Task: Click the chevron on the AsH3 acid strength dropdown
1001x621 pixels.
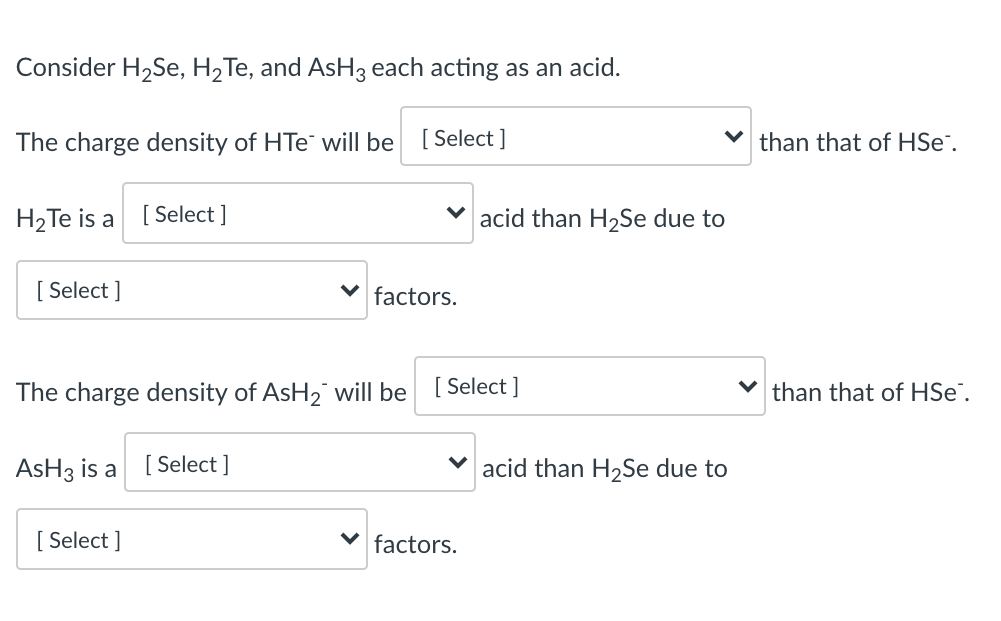Action: [460, 461]
